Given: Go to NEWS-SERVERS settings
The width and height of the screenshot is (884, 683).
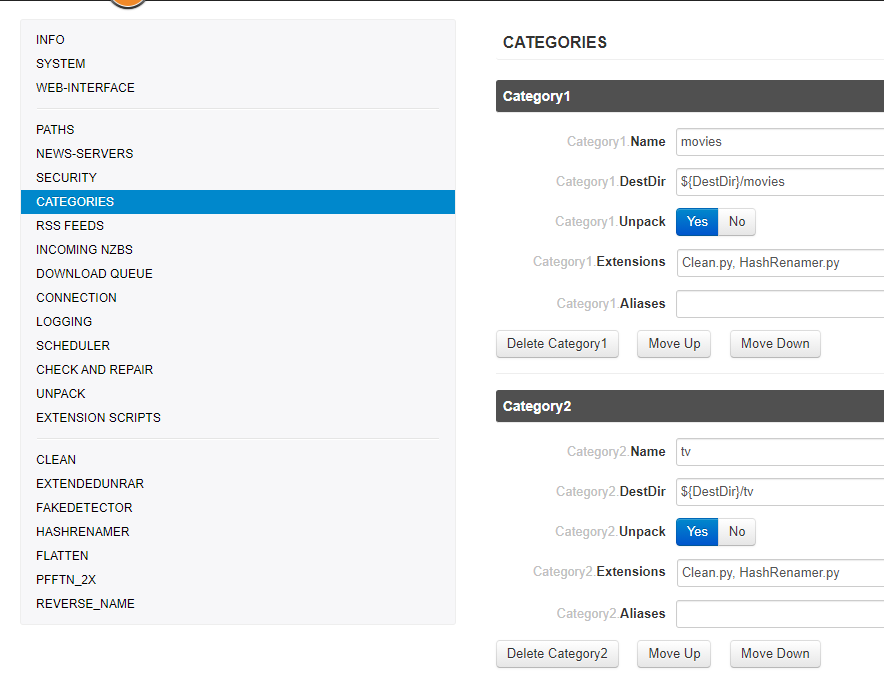Looking at the screenshot, I should (84, 154).
